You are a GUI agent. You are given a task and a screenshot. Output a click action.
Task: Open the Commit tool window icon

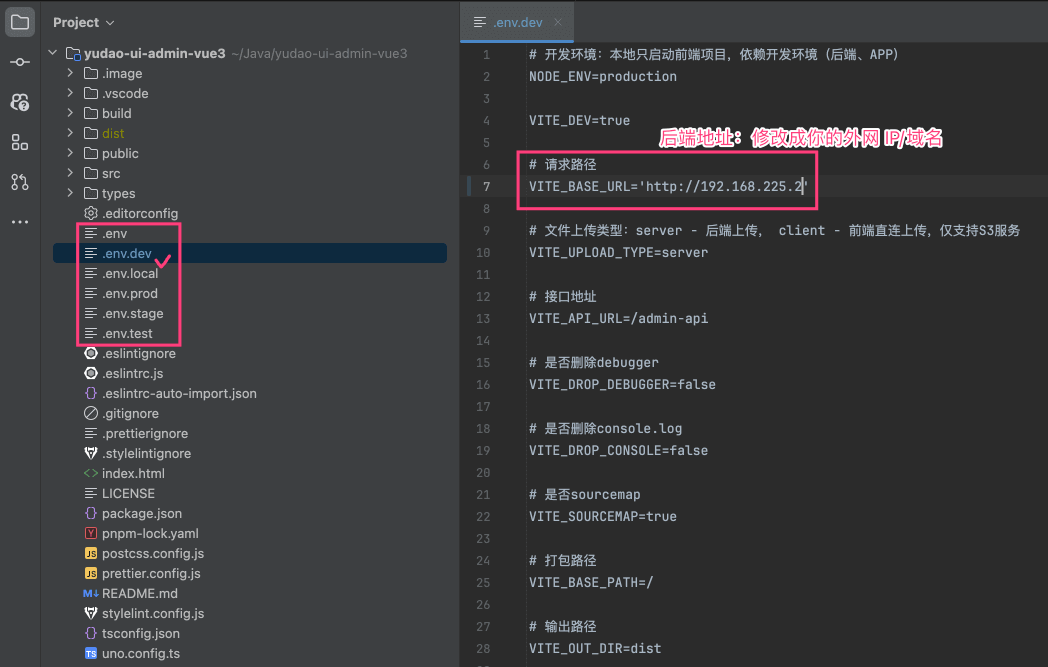coord(20,62)
